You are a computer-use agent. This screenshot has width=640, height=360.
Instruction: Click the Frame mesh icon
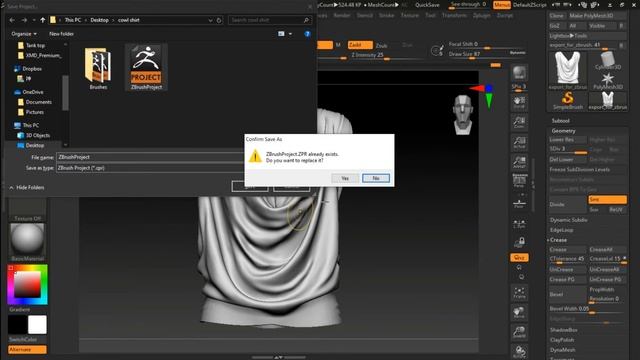(519, 292)
